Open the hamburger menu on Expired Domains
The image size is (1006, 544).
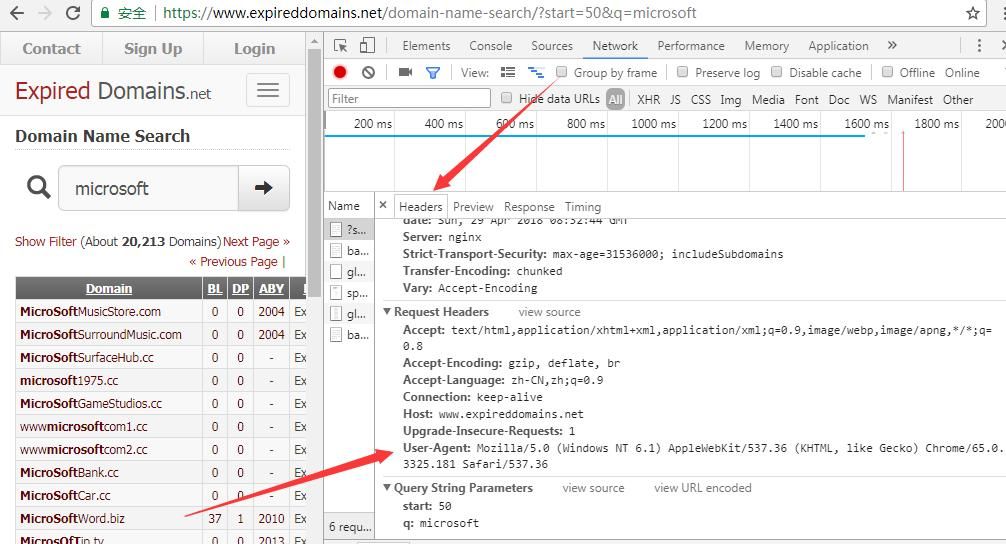click(268, 90)
